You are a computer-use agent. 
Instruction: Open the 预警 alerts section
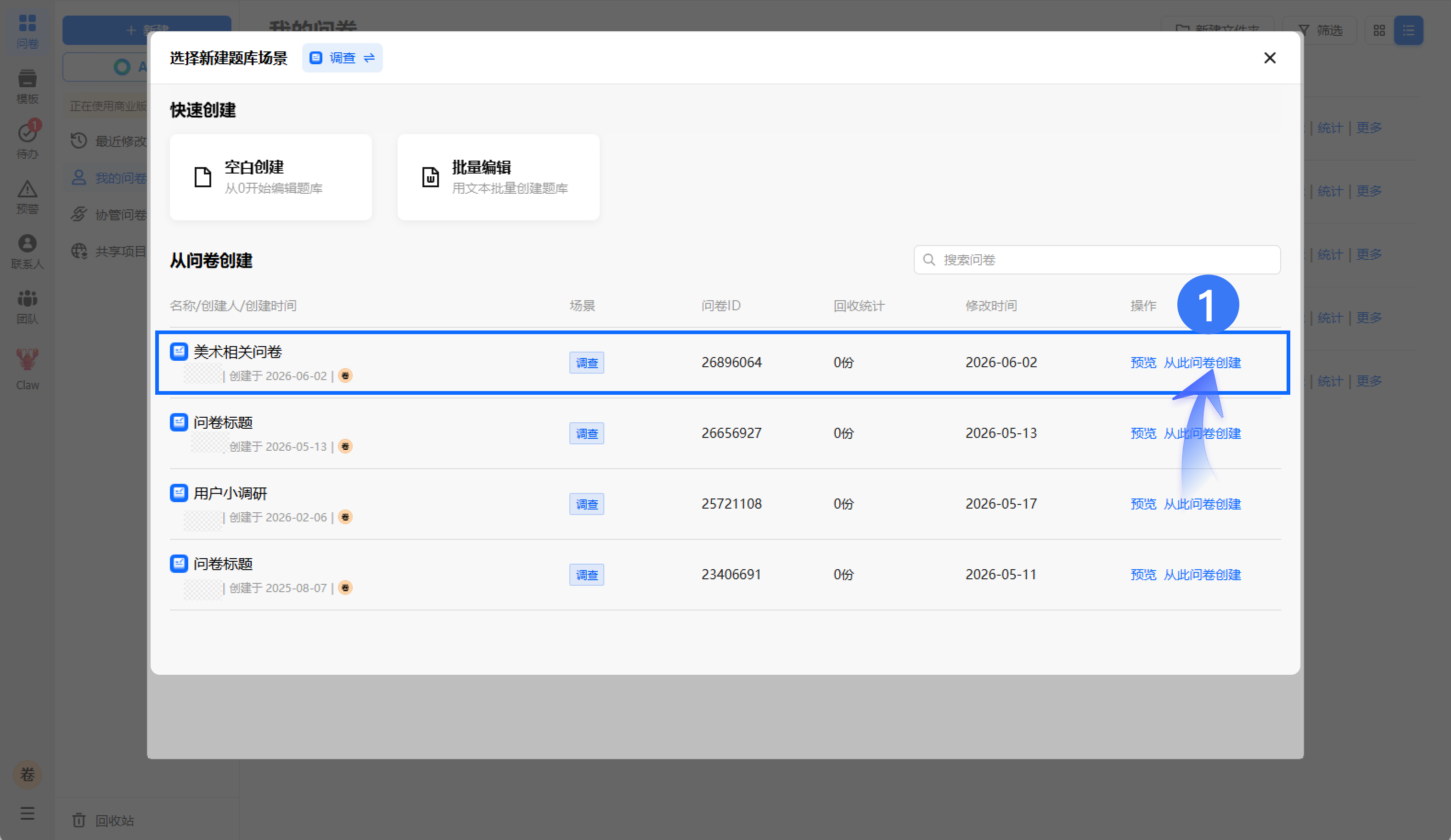tap(27, 196)
